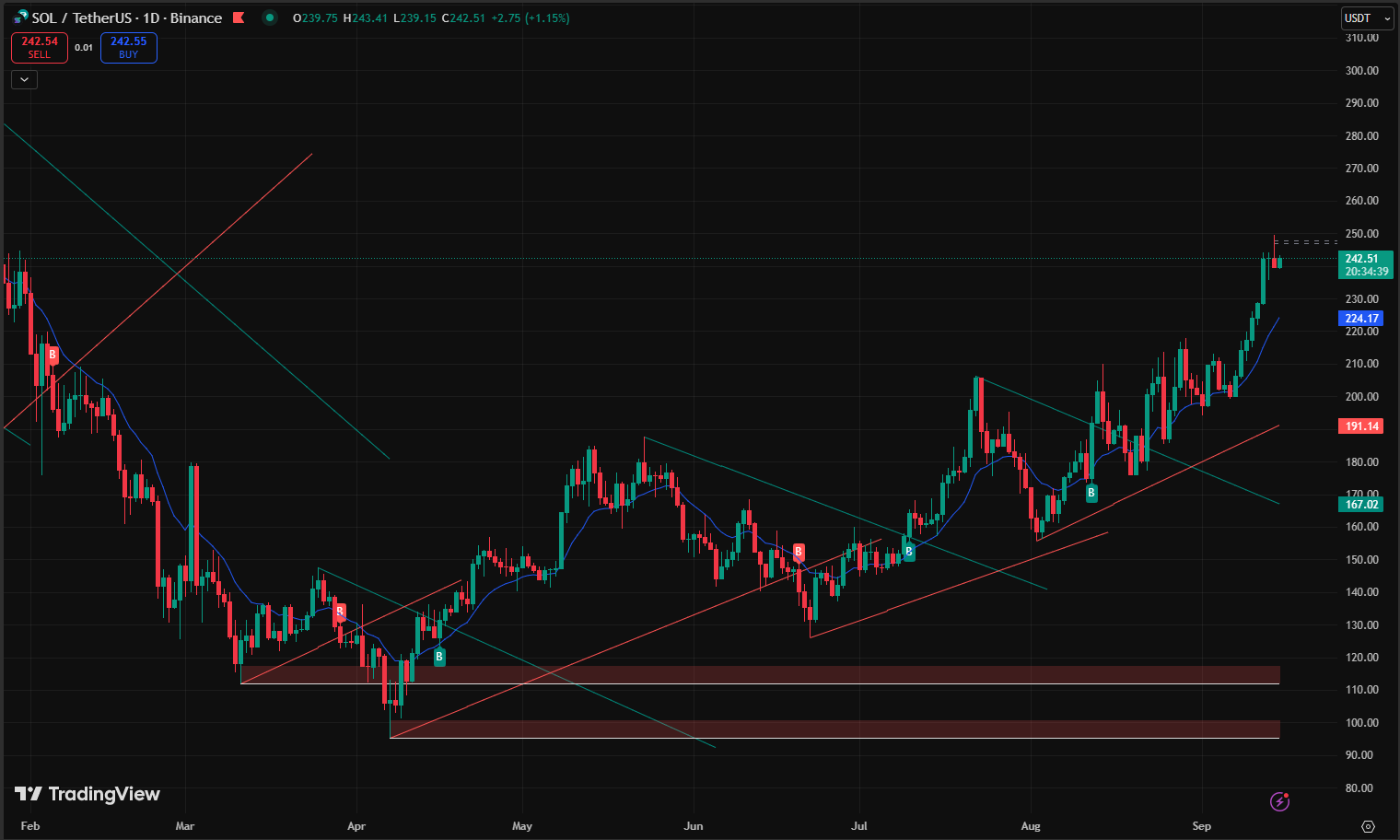The image size is (1400, 840).
Task: Click the SELL 242.54 button
Action: coord(40,48)
